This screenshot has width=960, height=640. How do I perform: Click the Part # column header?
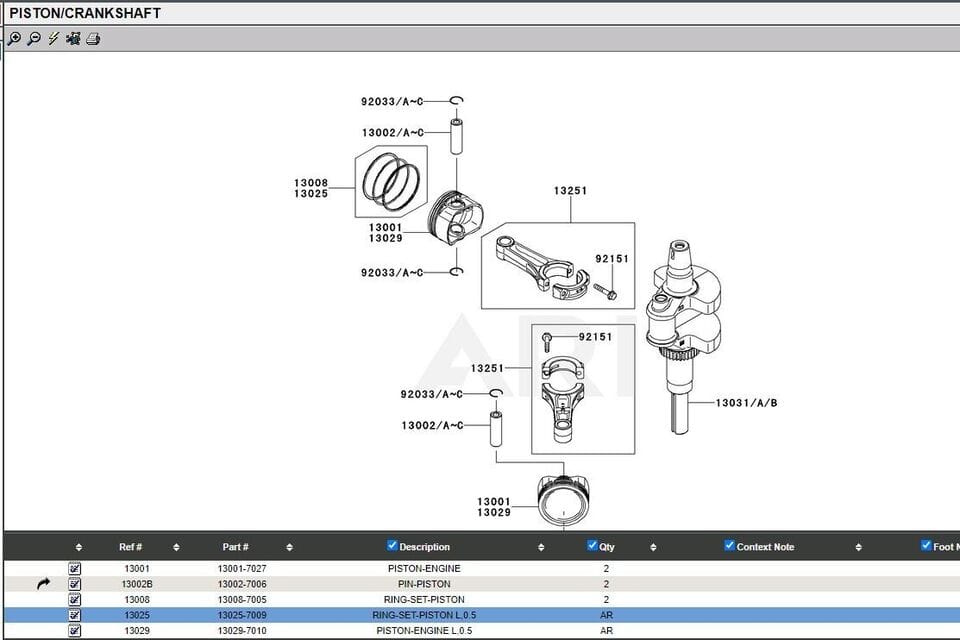235,547
